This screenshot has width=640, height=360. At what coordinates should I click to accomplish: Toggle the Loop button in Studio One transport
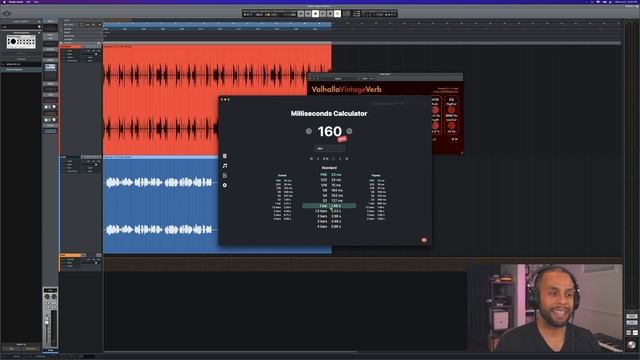(338, 14)
